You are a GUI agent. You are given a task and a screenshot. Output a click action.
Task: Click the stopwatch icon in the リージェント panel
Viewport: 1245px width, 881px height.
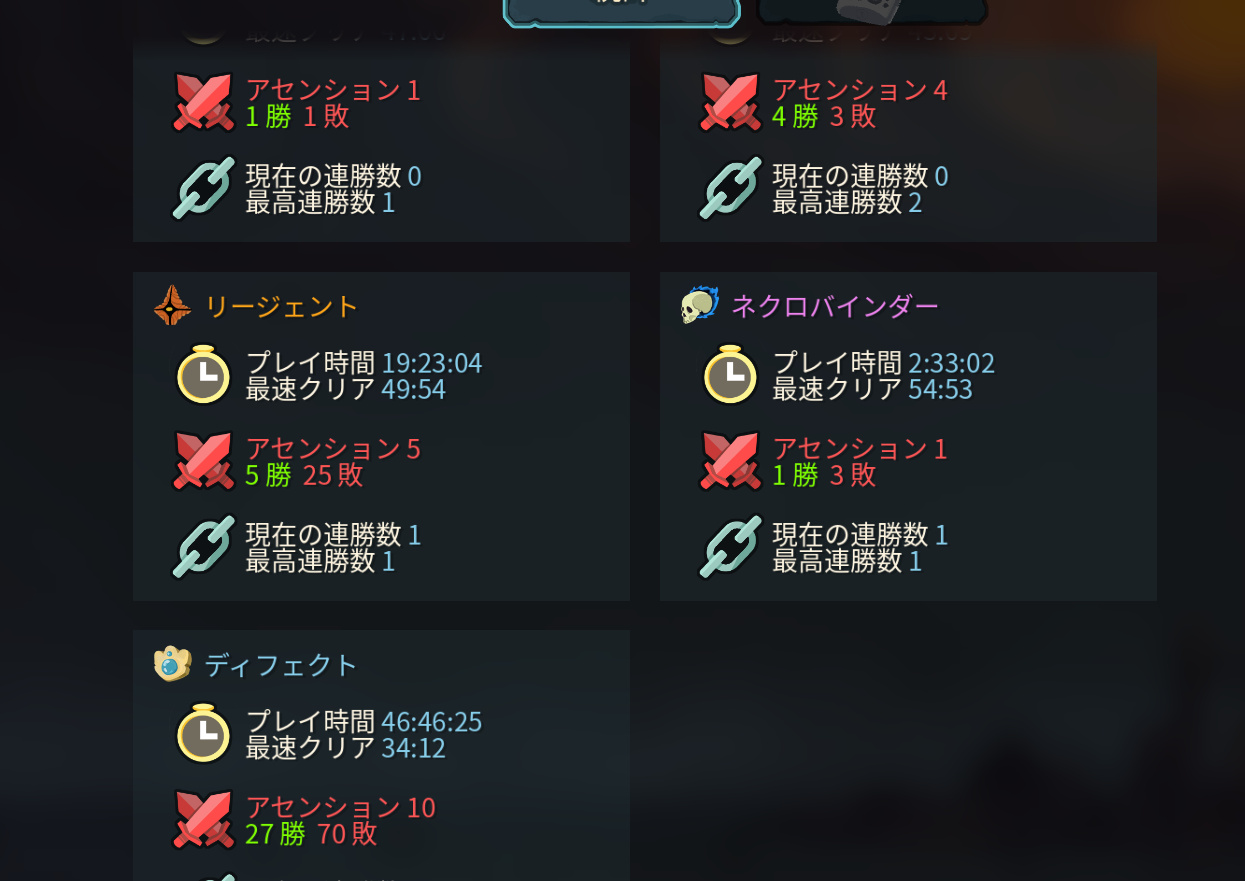click(204, 374)
